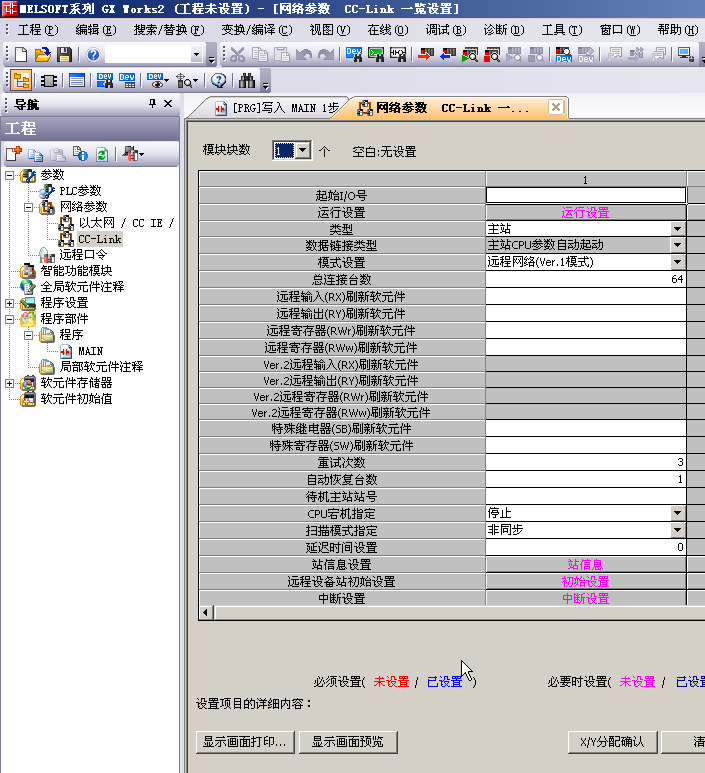Save the project with the floppy disk icon

point(63,54)
